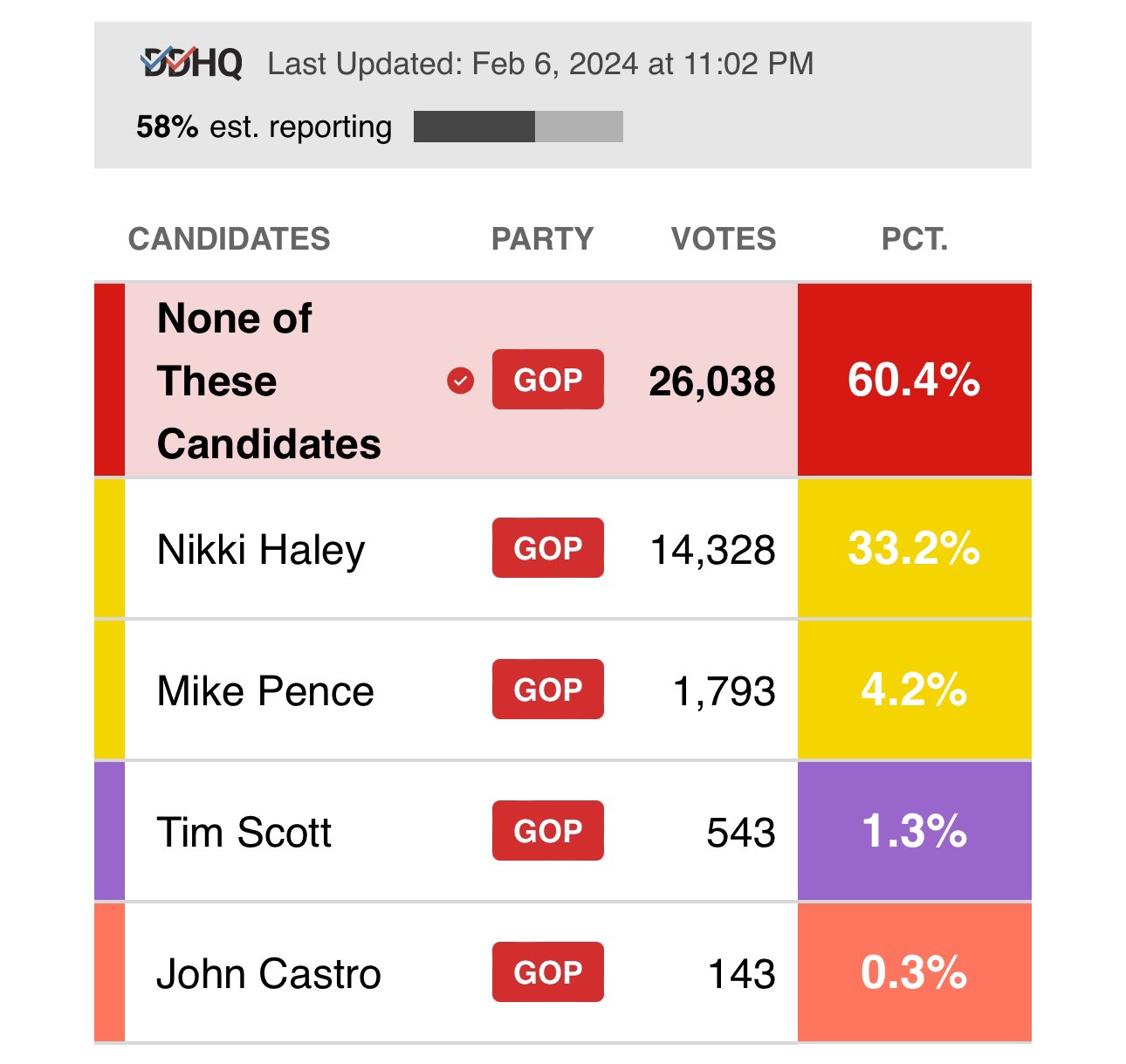Click the estimated reporting progress bar
The height and width of the screenshot is (1064, 1126).
[518, 127]
